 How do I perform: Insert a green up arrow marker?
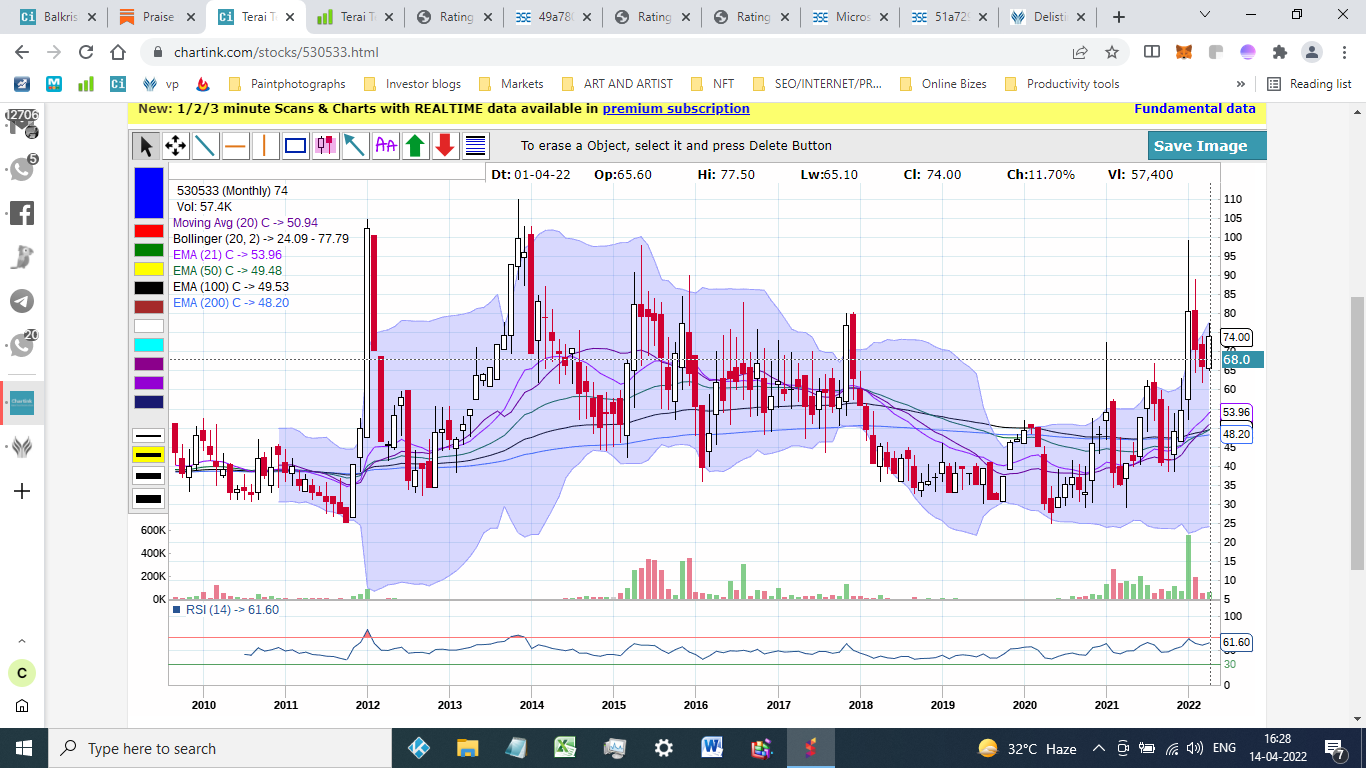(x=416, y=146)
